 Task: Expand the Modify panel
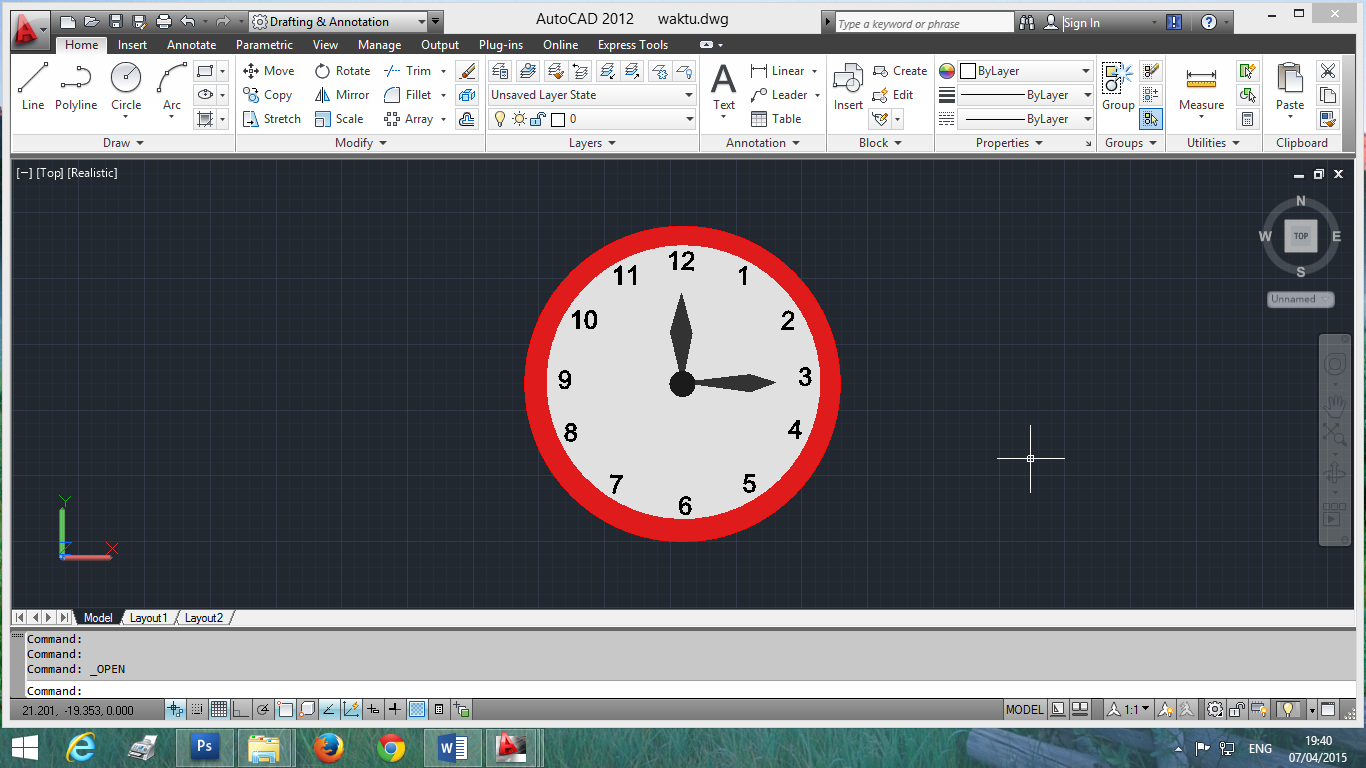coord(361,143)
